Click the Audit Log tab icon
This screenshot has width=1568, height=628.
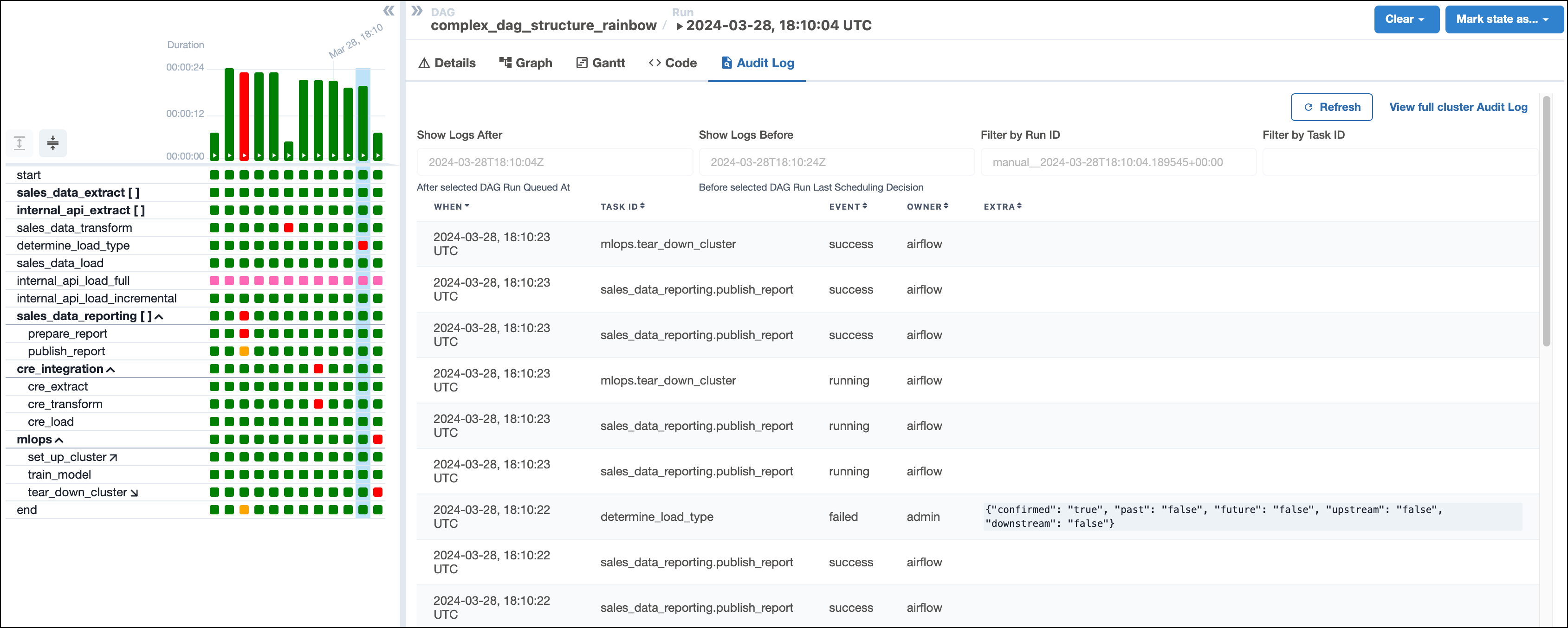pos(725,63)
